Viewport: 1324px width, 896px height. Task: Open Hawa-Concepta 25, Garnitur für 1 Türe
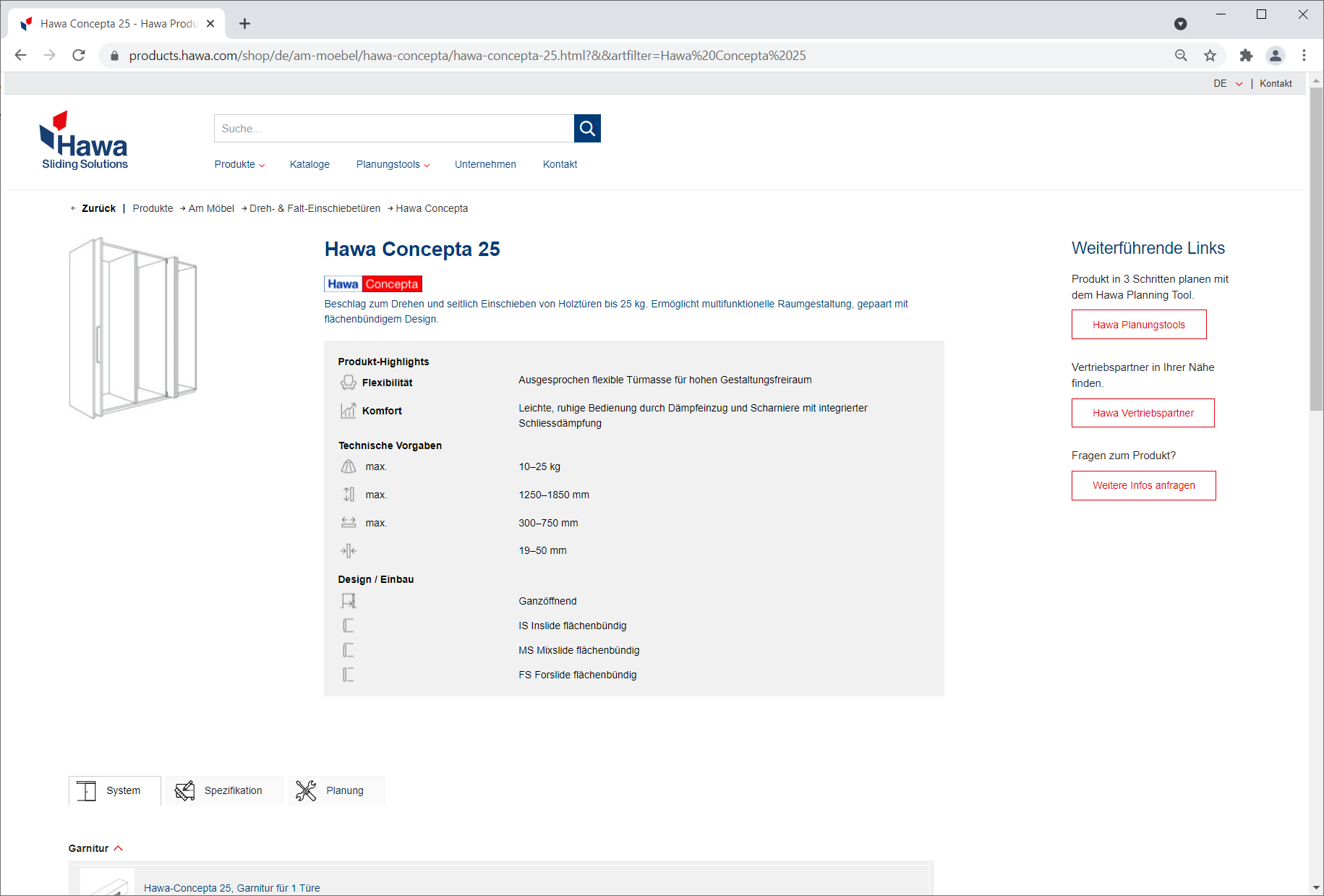coord(231,888)
